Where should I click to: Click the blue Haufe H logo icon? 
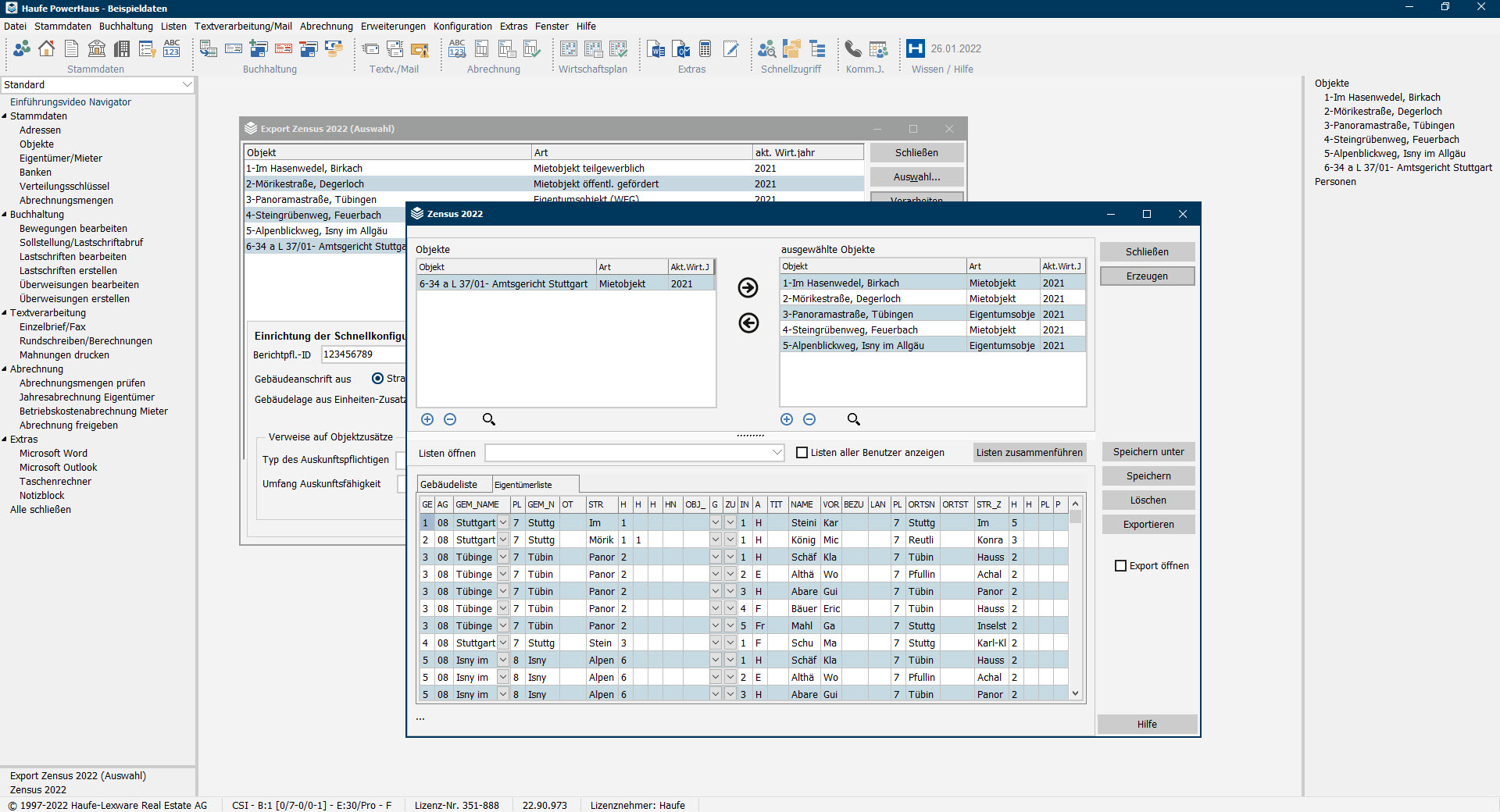coord(916,48)
